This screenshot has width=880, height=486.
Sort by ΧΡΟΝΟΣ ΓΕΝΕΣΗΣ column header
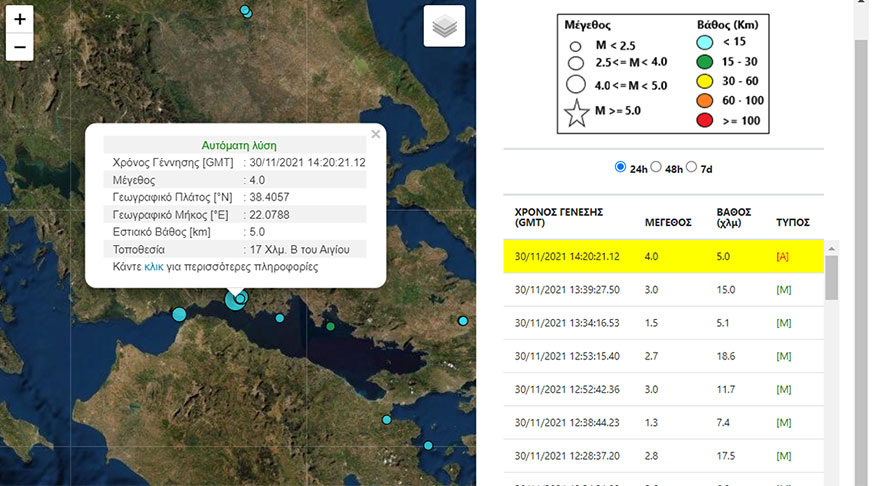556,217
